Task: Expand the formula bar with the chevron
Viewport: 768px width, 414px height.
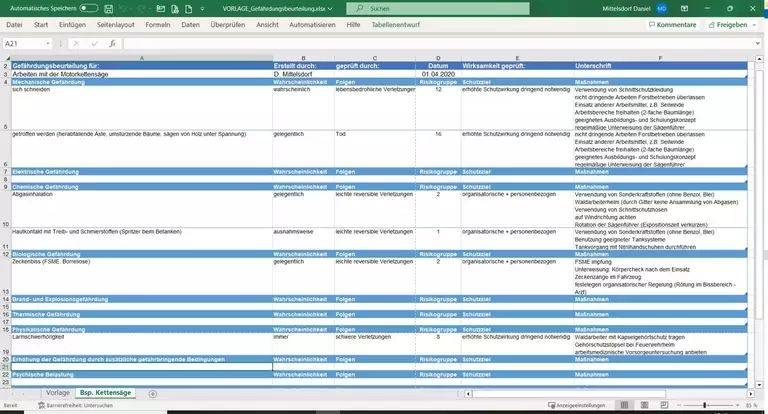Action: coord(758,44)
